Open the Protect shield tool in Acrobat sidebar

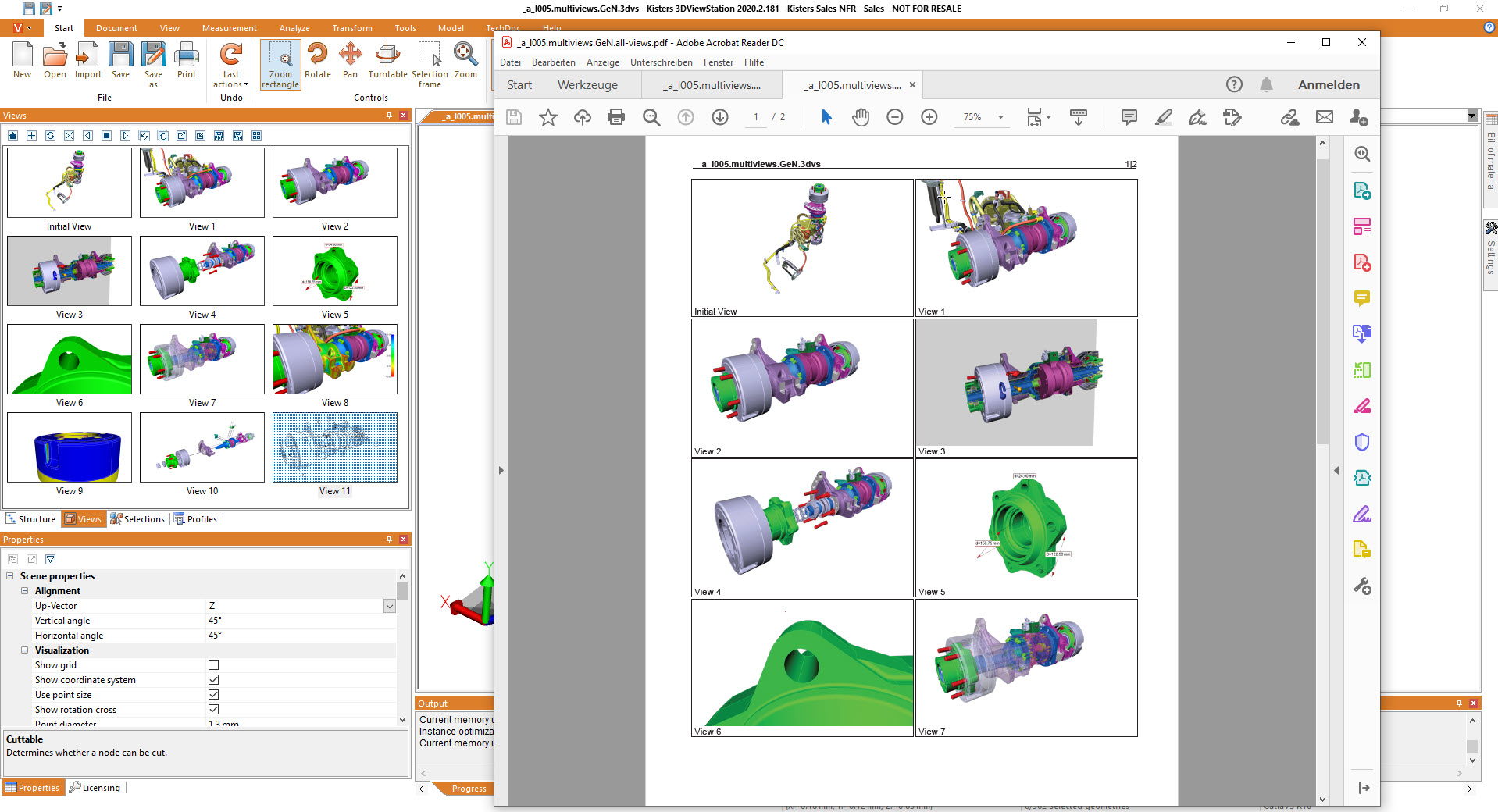click(x=1362, y=443)
